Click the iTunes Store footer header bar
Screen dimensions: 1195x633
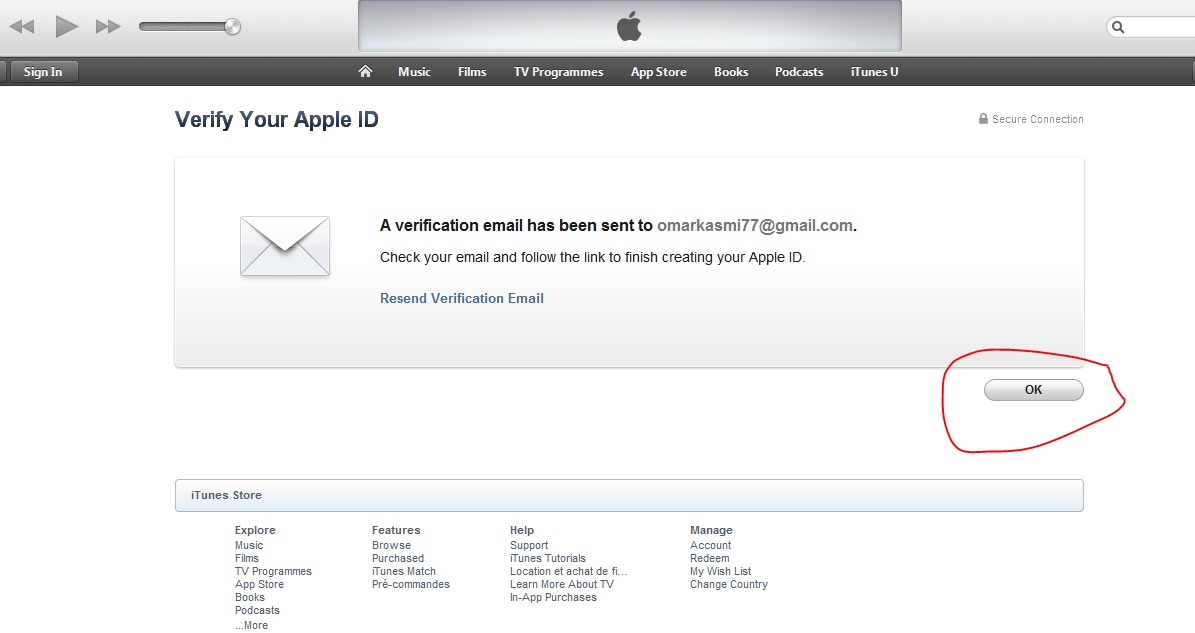tap(630, 495)
